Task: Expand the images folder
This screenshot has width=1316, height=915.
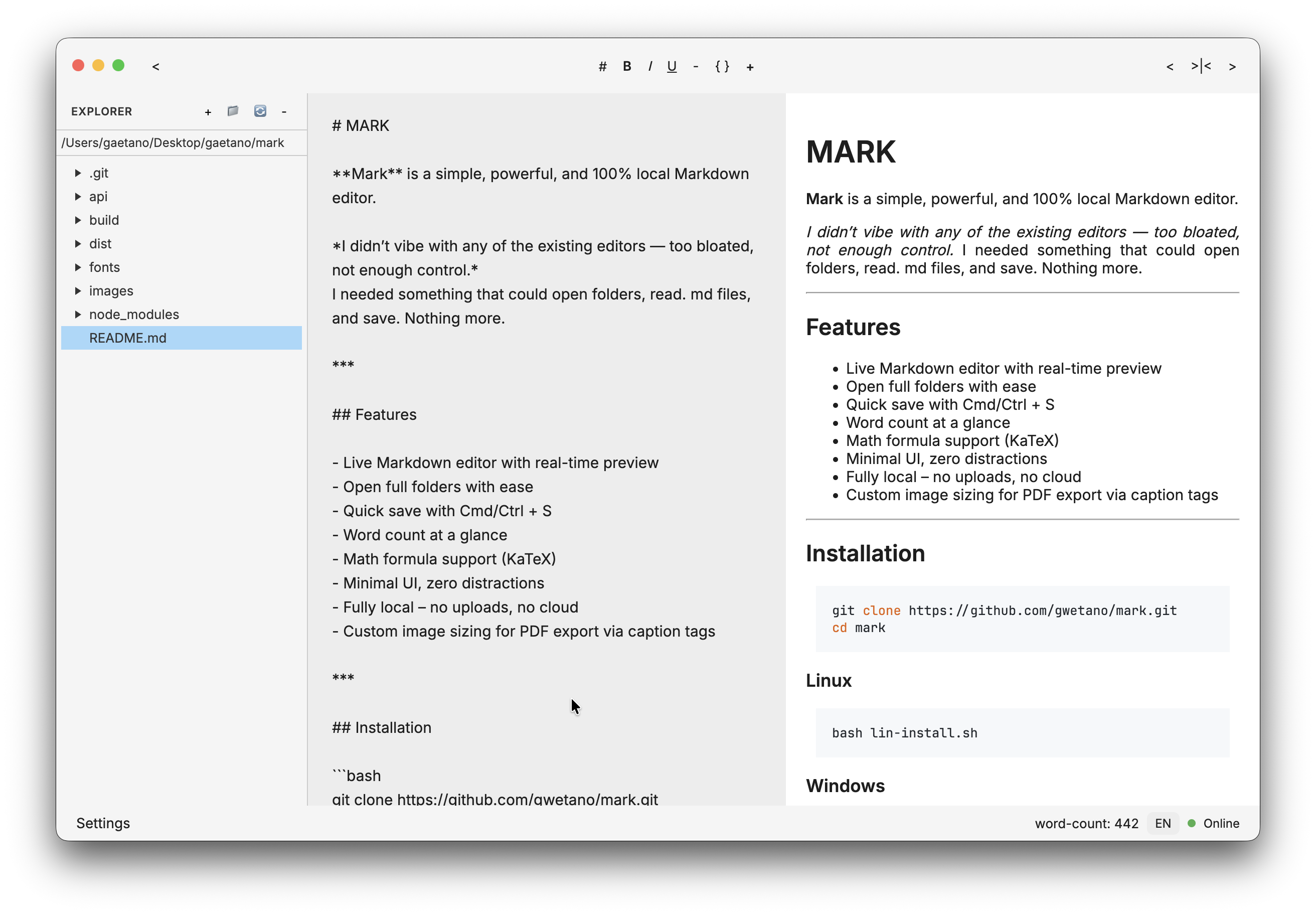Action: point(77,290)
